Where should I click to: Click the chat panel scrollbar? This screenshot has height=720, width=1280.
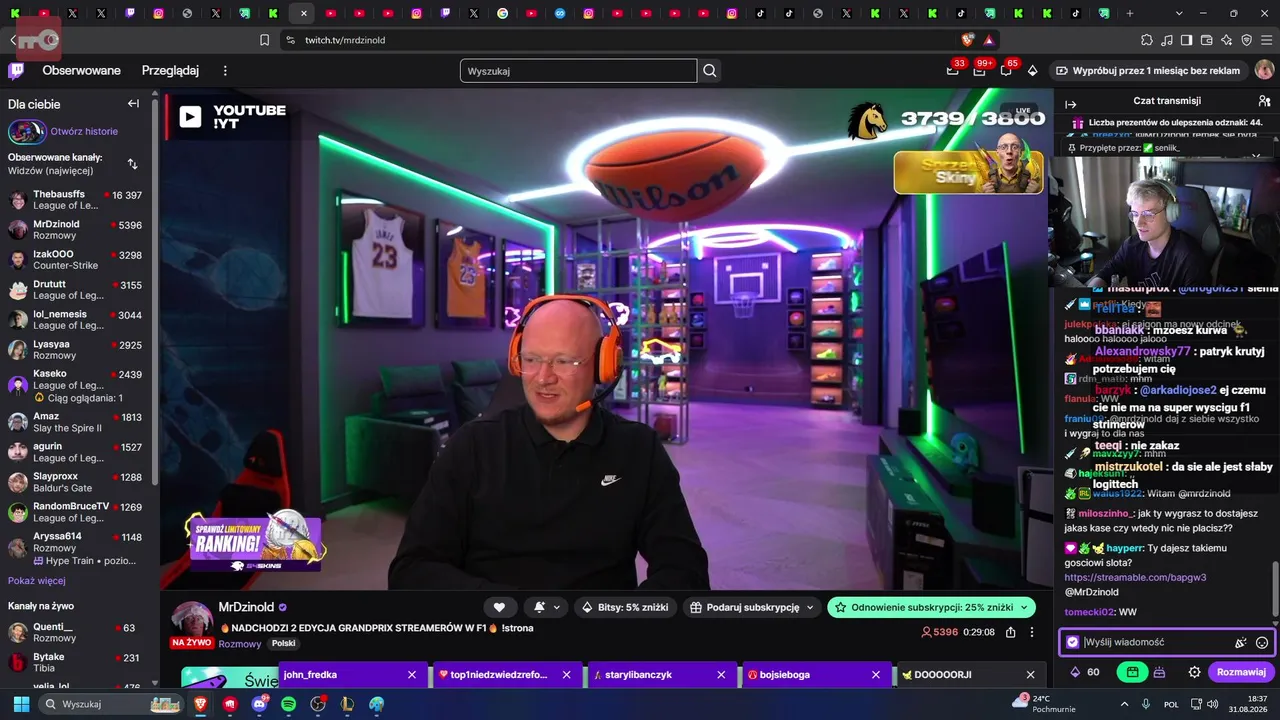[1274, 590]
